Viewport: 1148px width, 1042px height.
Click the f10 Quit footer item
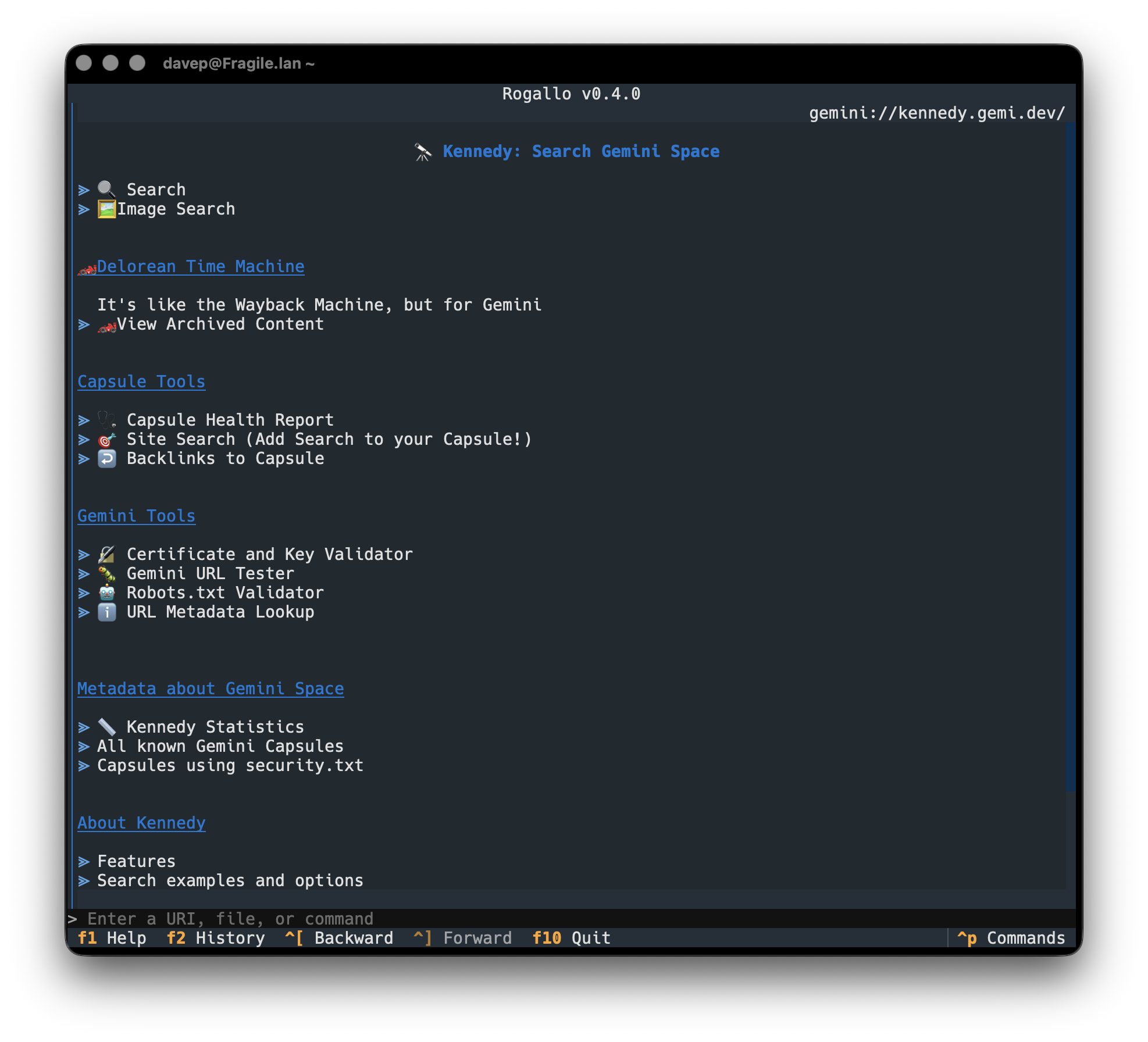coord(571,938)
